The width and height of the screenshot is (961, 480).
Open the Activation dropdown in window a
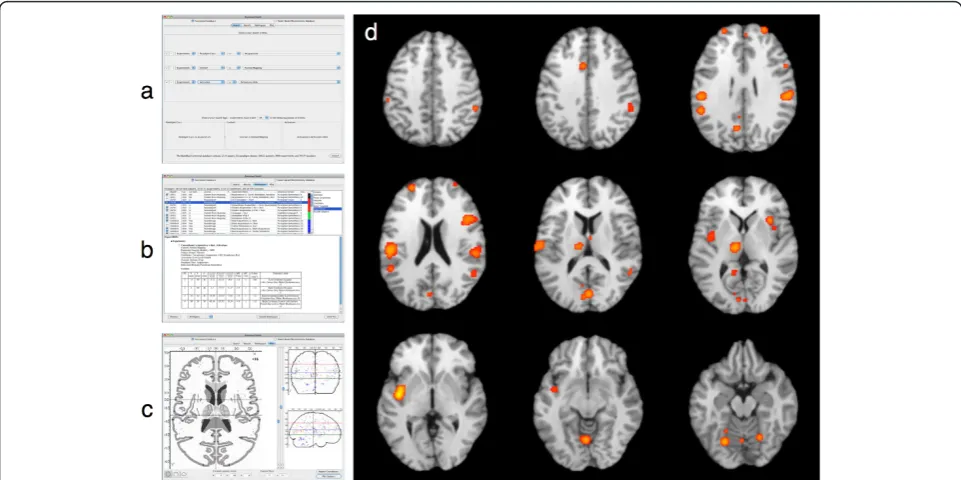point(211,82)
